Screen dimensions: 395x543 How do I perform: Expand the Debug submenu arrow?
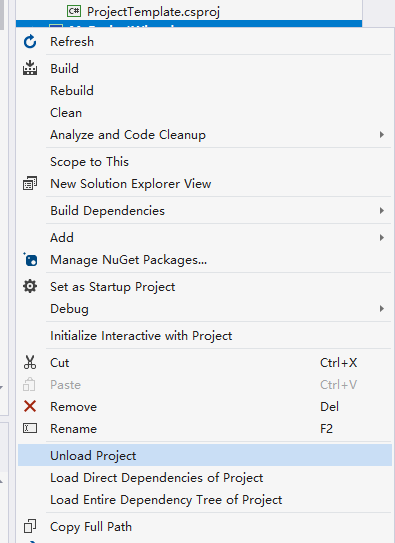pyautogui.click(x=381, y=308)
